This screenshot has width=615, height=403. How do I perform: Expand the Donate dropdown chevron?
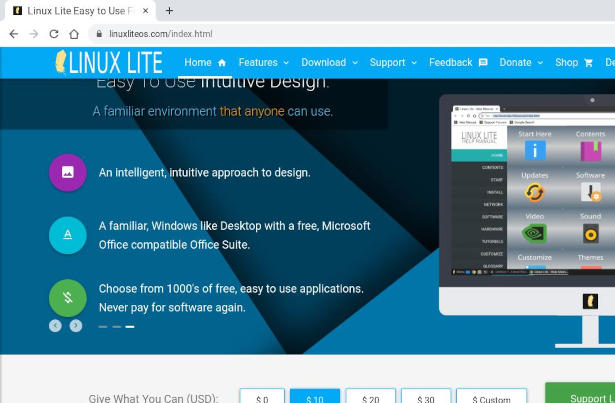540,63
